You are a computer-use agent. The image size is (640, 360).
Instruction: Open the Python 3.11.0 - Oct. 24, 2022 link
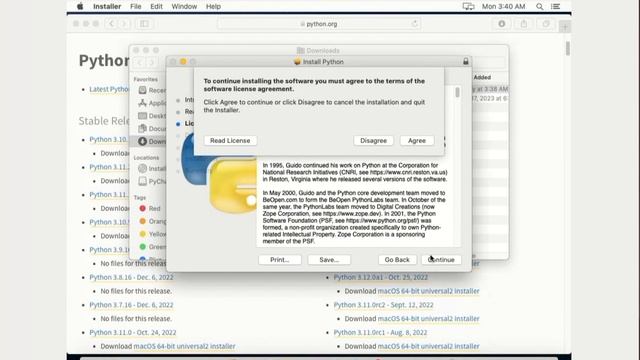pos(133,332)
